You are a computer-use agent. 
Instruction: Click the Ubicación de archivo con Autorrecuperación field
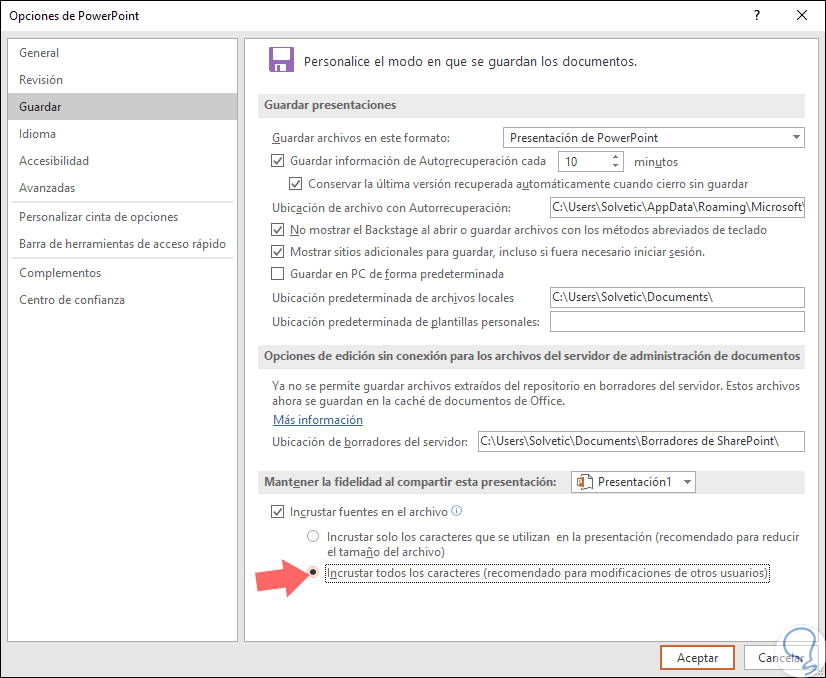point(677,207)
